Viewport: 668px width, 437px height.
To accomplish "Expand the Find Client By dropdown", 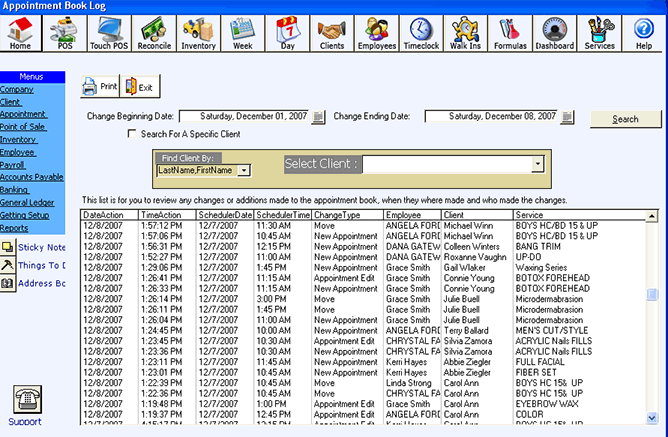I will pyautogui.click(x=244, y=170).
